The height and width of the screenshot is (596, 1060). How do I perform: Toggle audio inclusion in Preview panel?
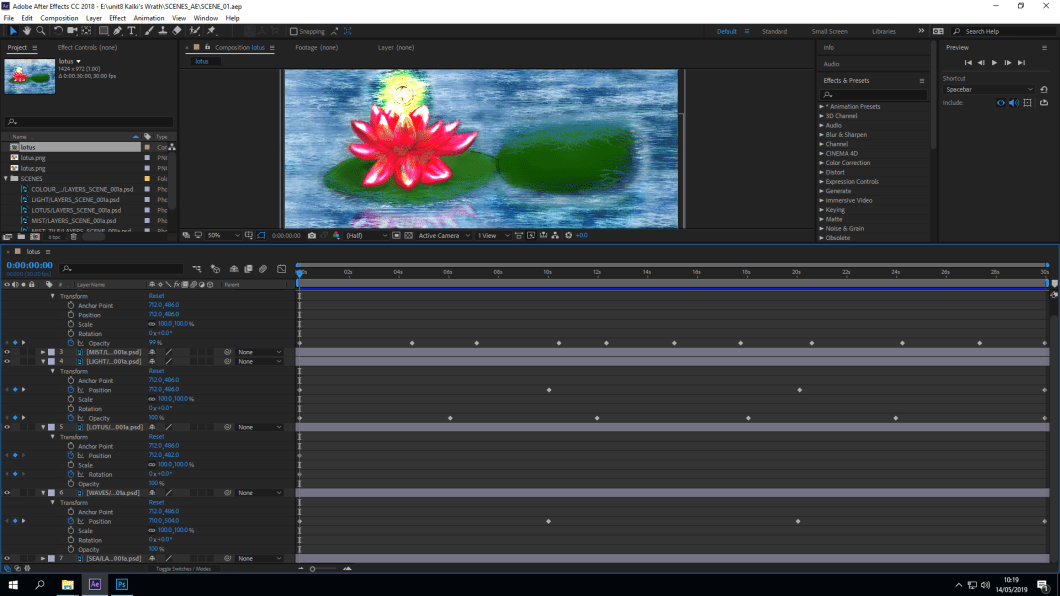pyautogui.click(x=1013, y=103)
